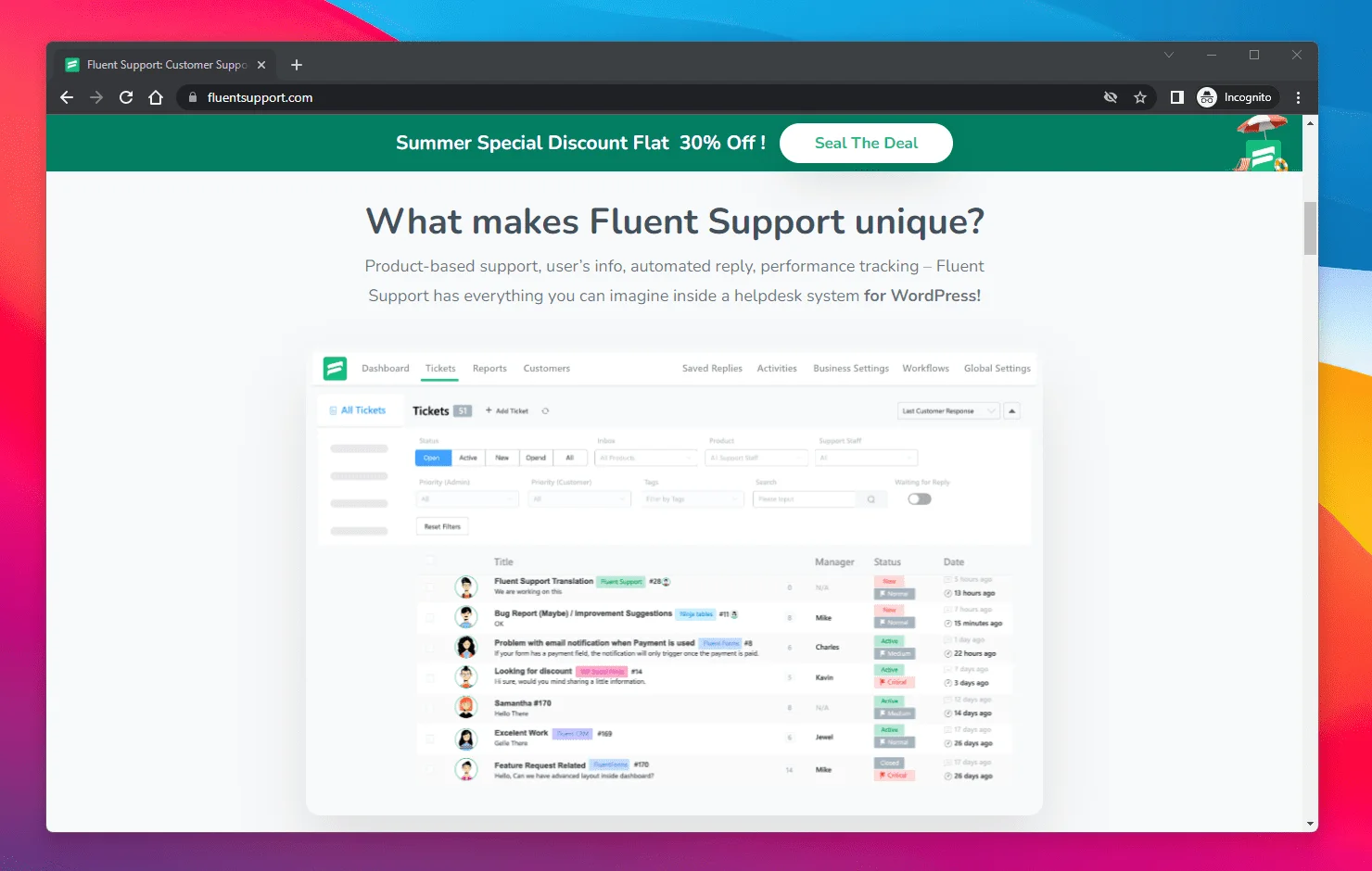This screenshot has height=871, width=1372.
Task: Click the Seal The Deal button
Action: coord(865,143)
